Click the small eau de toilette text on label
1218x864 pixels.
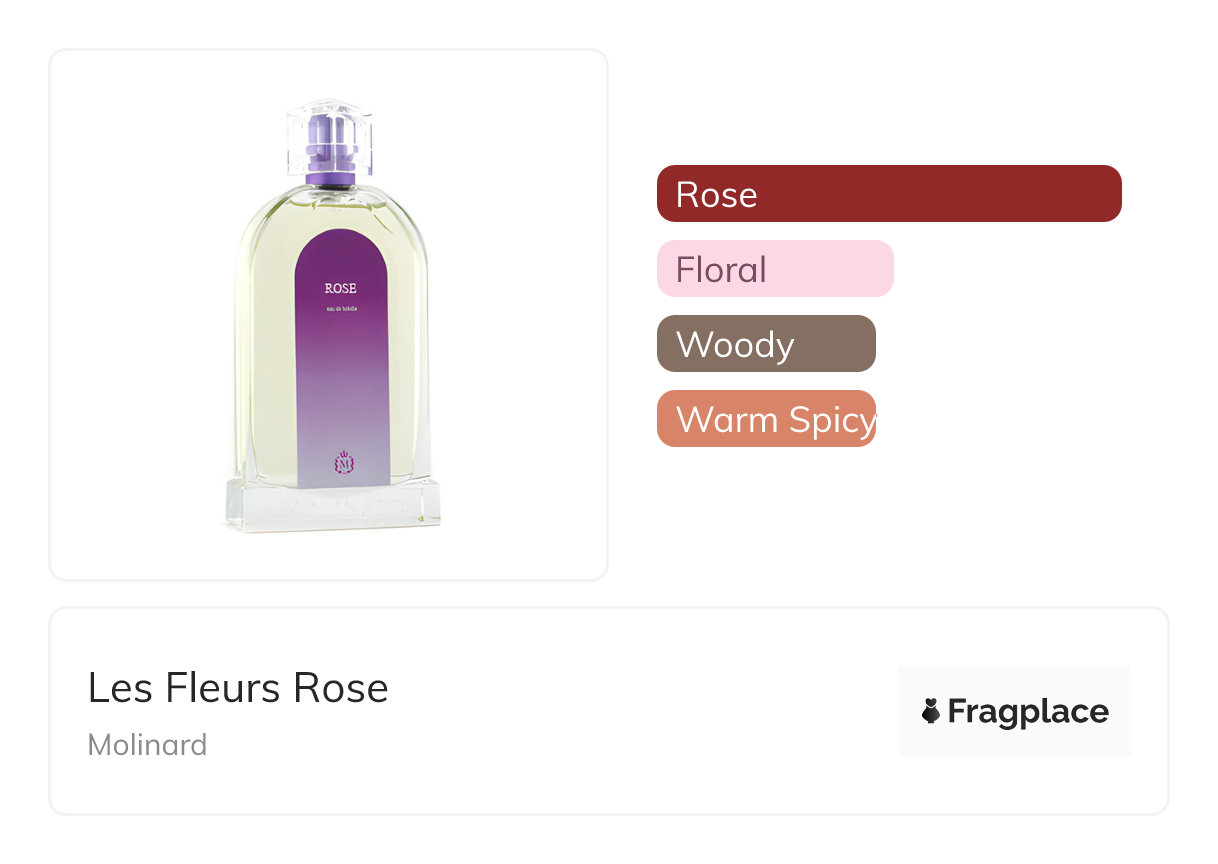click(341, 316)
